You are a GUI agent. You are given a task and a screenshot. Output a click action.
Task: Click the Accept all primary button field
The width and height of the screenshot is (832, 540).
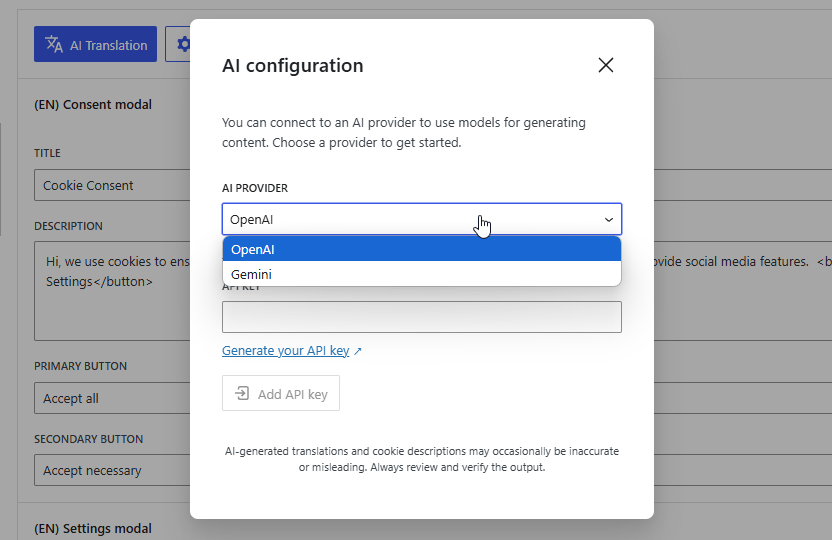(x=112, y=398)
